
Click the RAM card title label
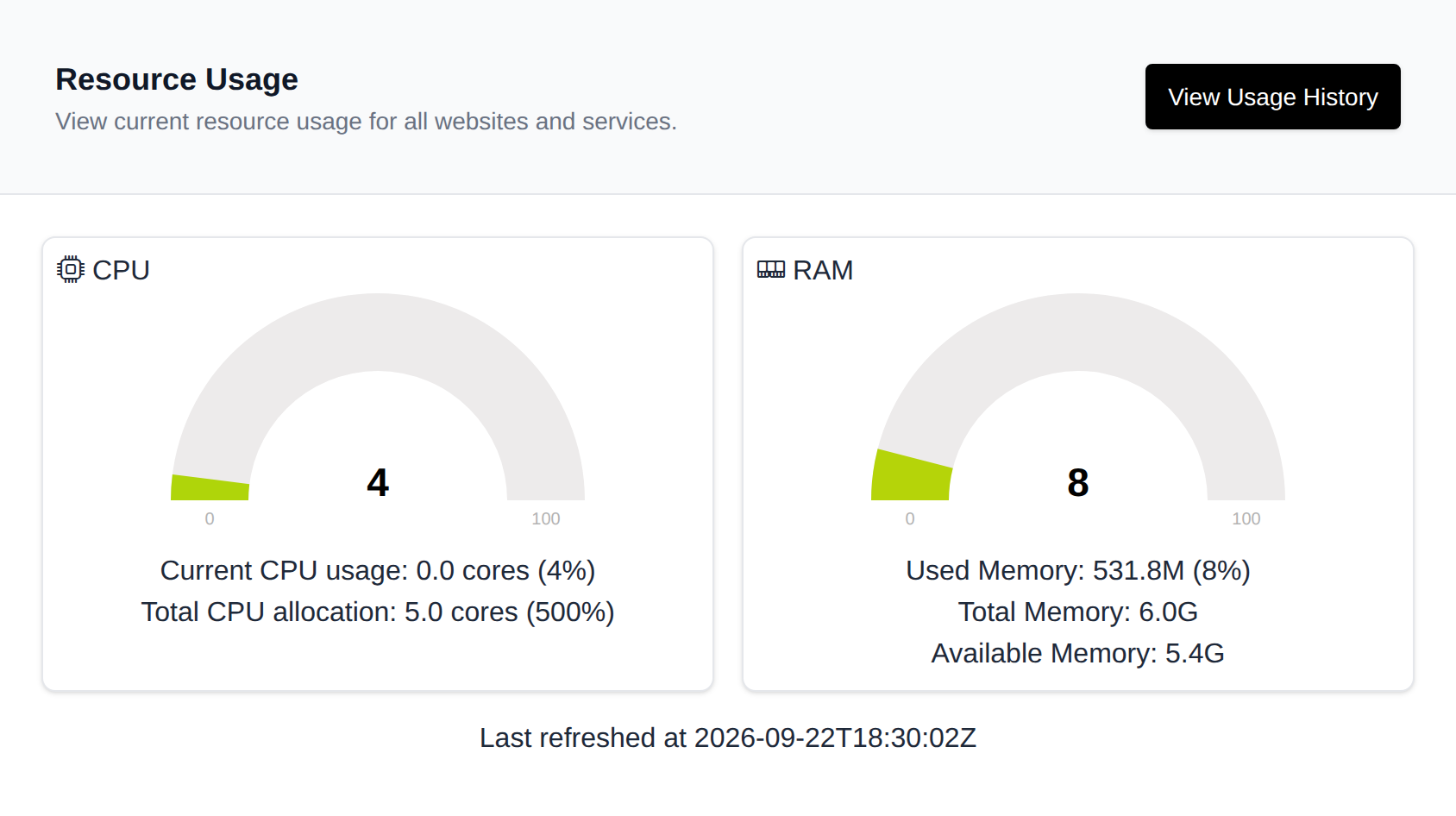(823, 270)
